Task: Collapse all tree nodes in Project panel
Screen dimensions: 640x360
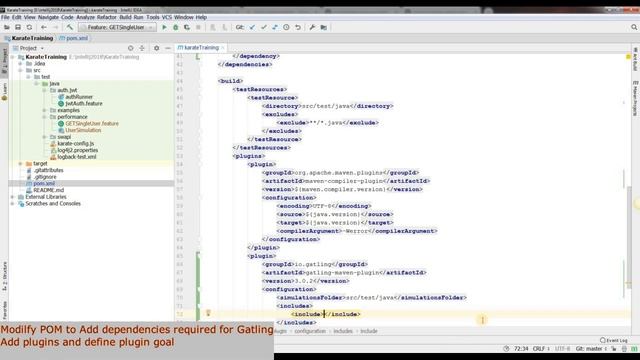Action: (x=142, y=48)
